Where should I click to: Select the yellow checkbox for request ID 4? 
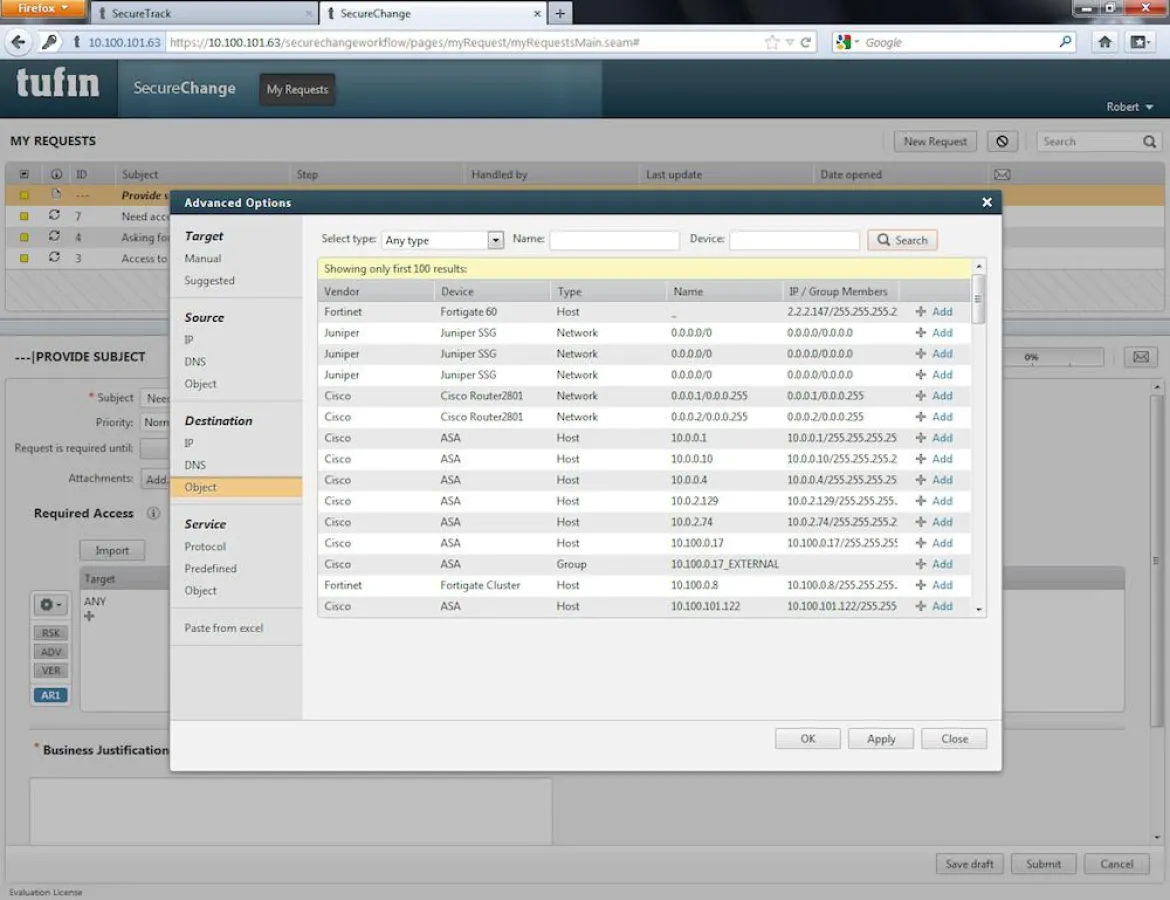25,237
